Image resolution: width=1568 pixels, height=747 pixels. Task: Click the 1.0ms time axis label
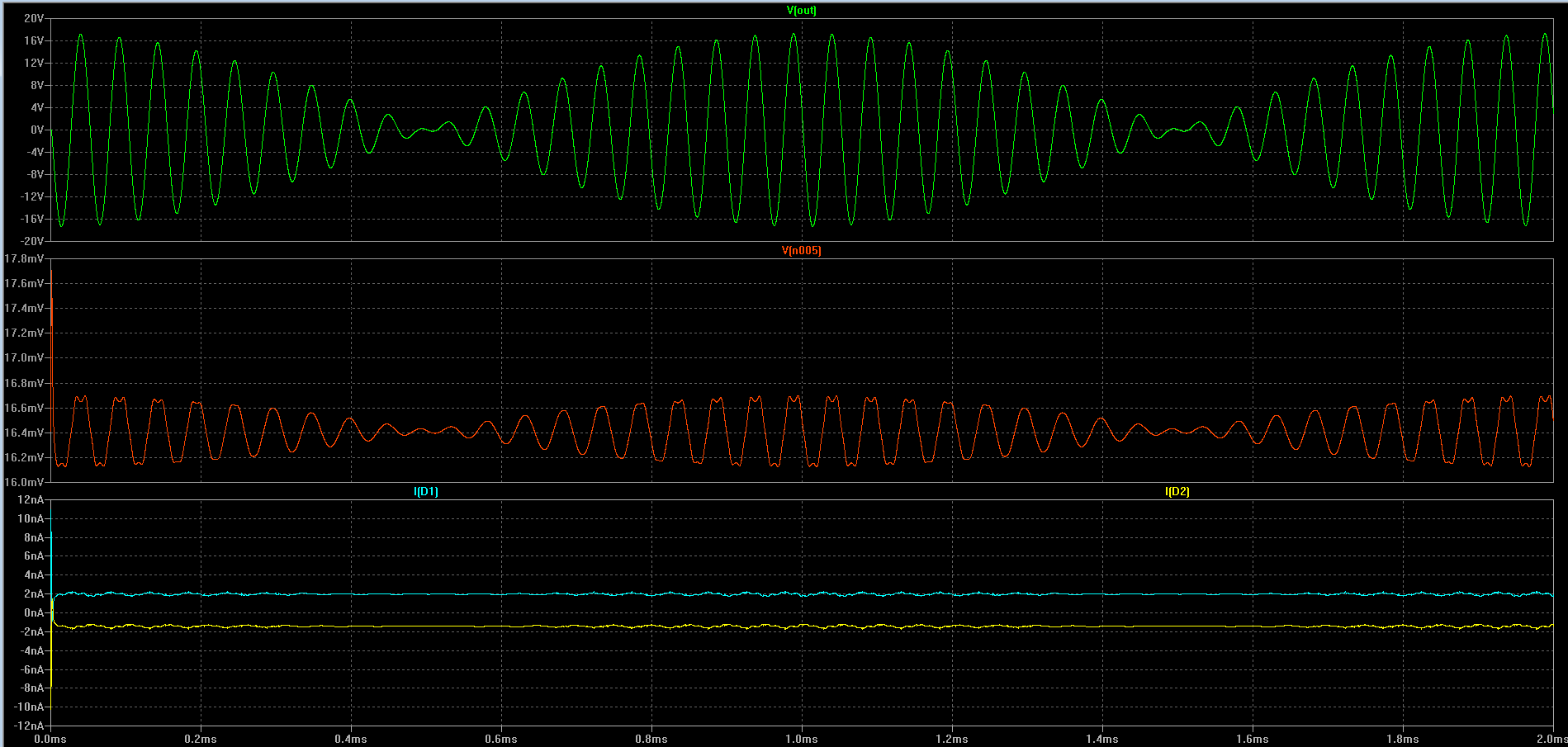pos(802,739)
